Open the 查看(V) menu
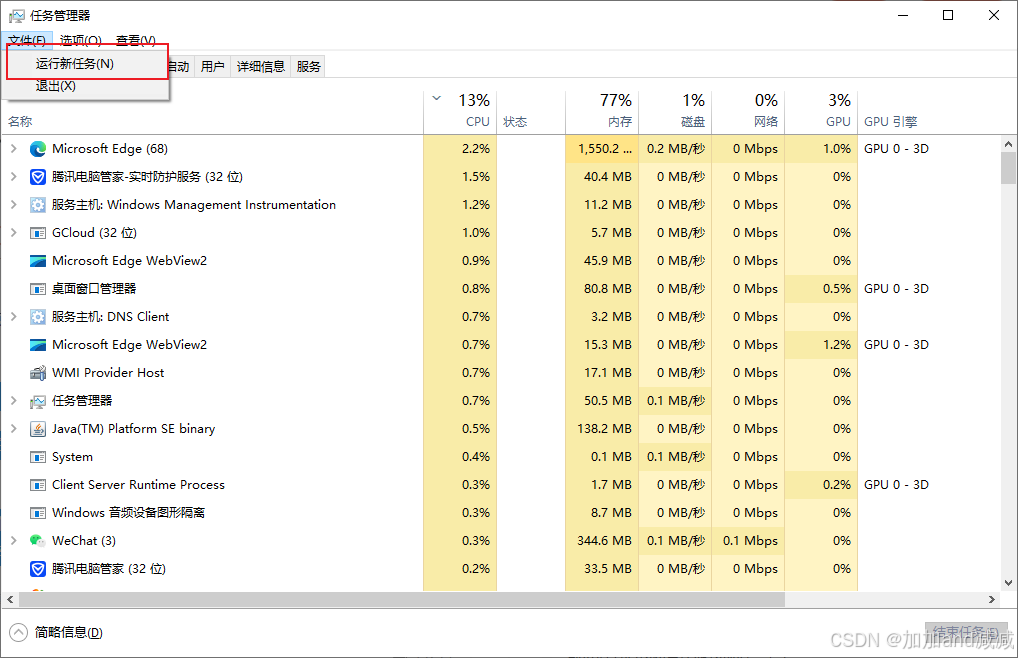The height and width of the screenshot is (658, 1018). (136, 40)
